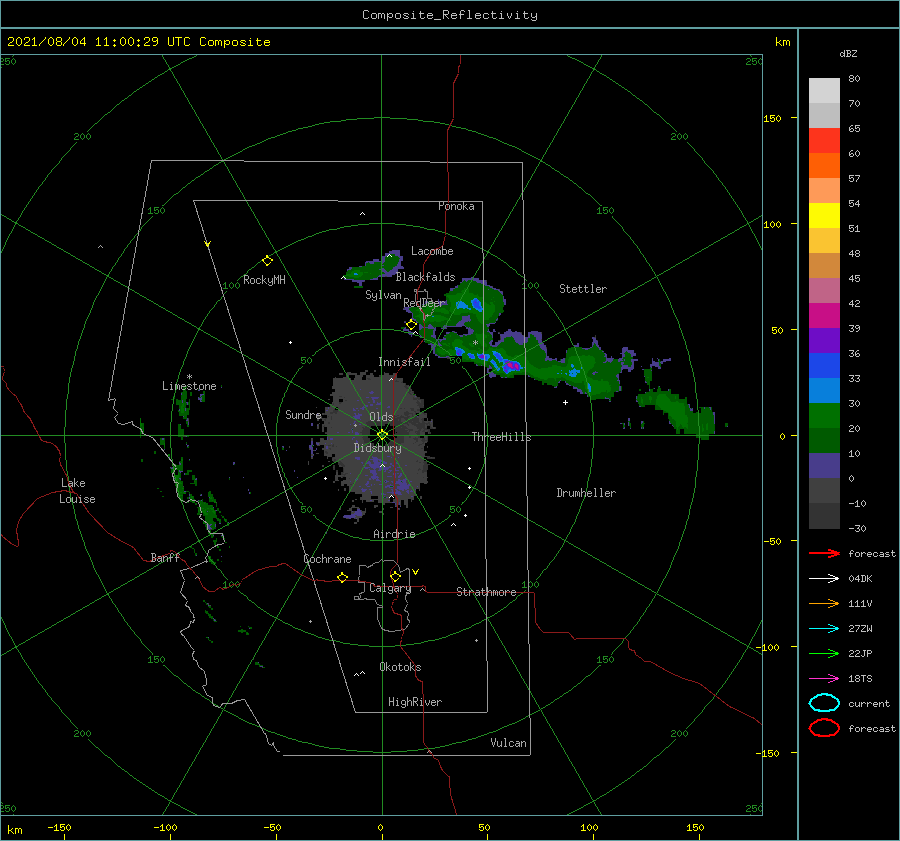Click the dBZ legend heading

pyautogui.click(x=848, y=53)
